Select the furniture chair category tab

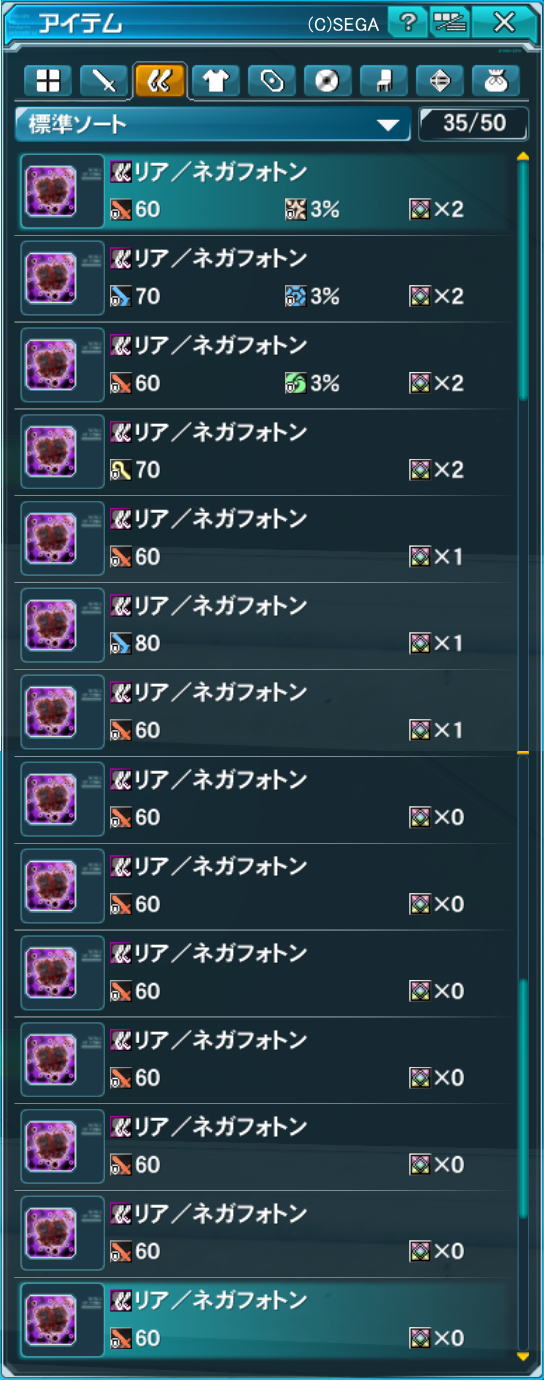pyautogui.click(x=383, y=81)
